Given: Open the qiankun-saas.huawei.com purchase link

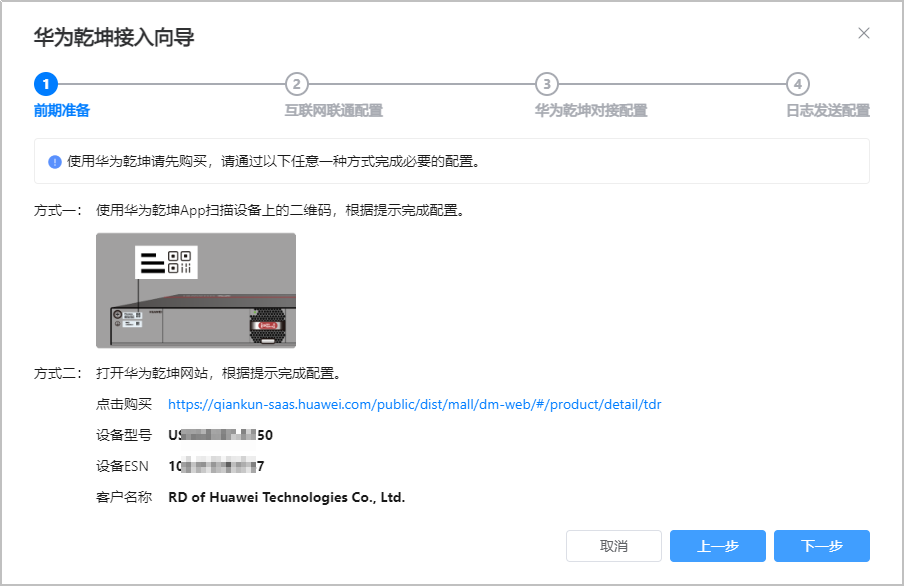Looking at the screenshot, I should click(415, 404).
